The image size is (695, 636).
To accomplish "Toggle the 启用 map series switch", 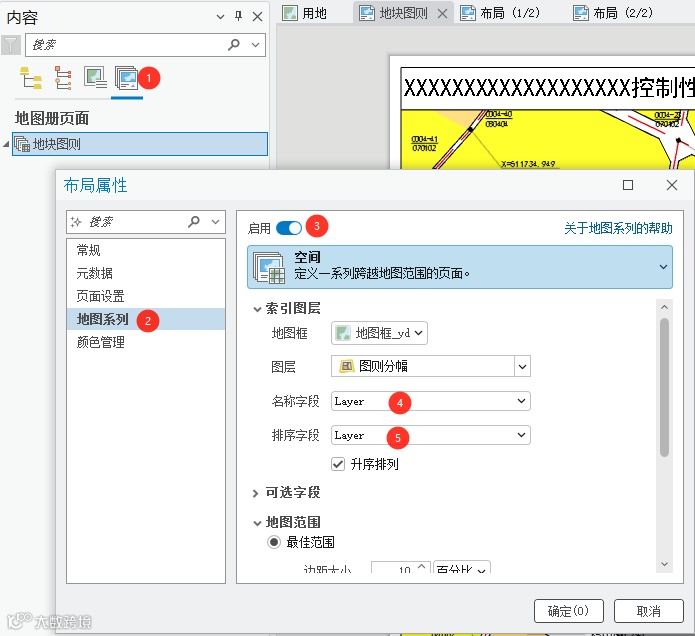I will tap(289, 228).
